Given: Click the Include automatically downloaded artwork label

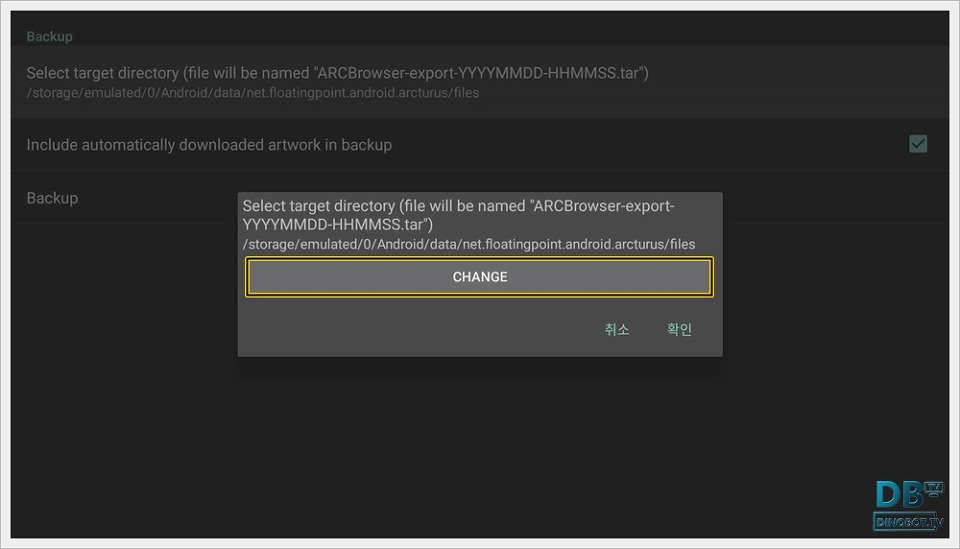Looking at the screenshot, I should click(209, 145).
